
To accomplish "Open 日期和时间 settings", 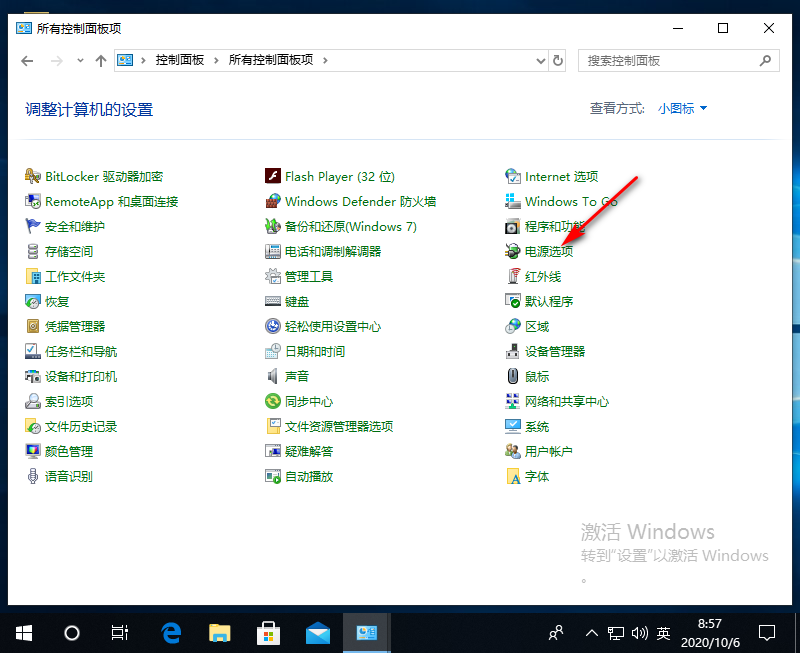I will point(315,351).
